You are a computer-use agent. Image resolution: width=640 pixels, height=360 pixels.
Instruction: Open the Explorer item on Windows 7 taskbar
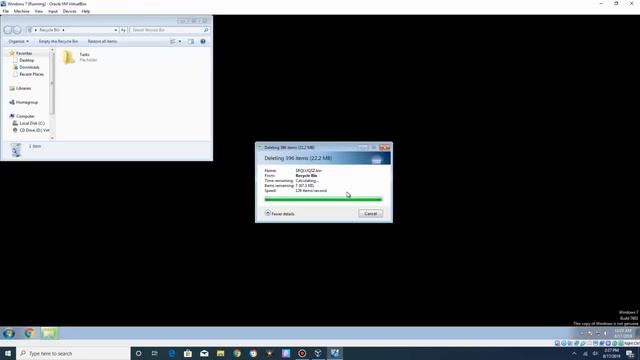(x=49, y=333)
